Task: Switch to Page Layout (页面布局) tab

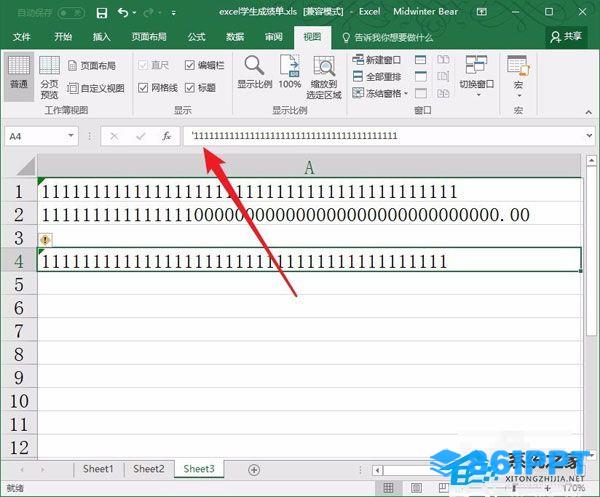Action: point(149,37)
